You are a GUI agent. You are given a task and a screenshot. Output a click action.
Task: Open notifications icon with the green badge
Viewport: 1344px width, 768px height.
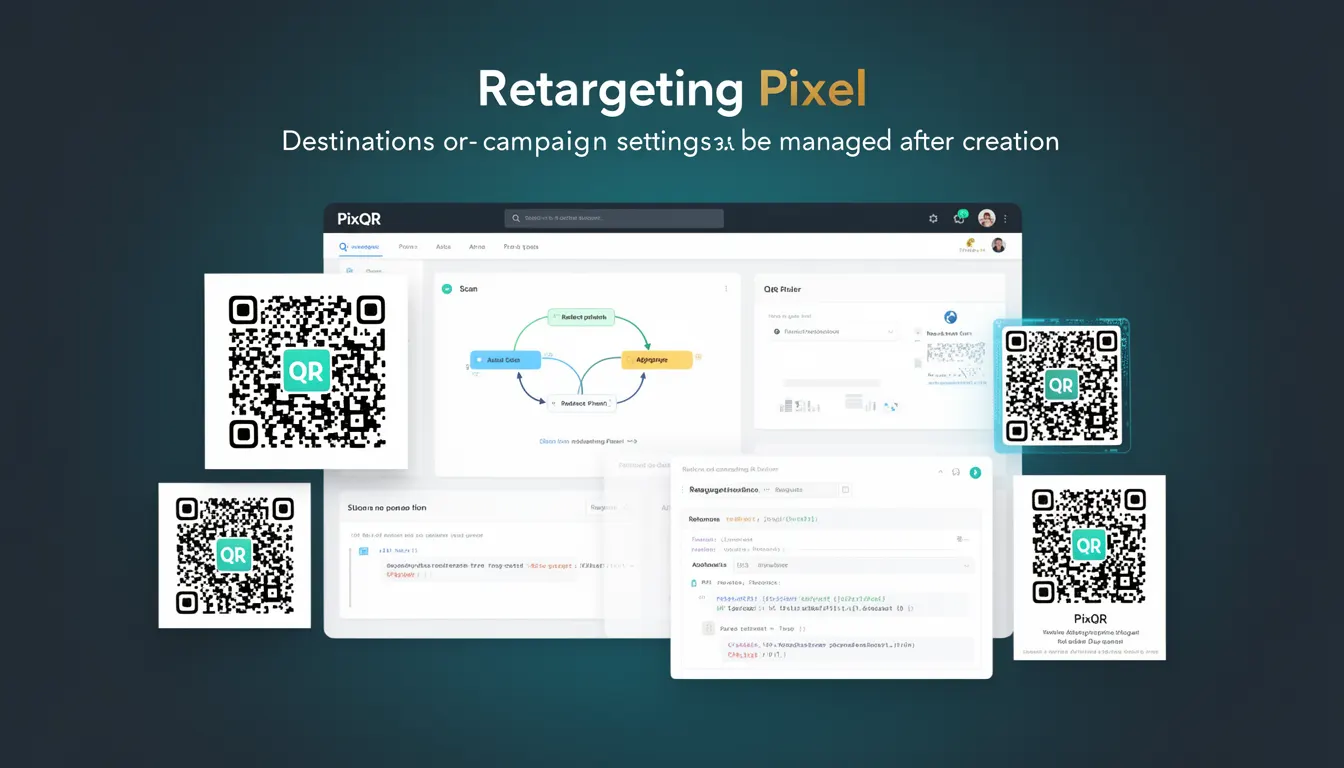point(960,217)
